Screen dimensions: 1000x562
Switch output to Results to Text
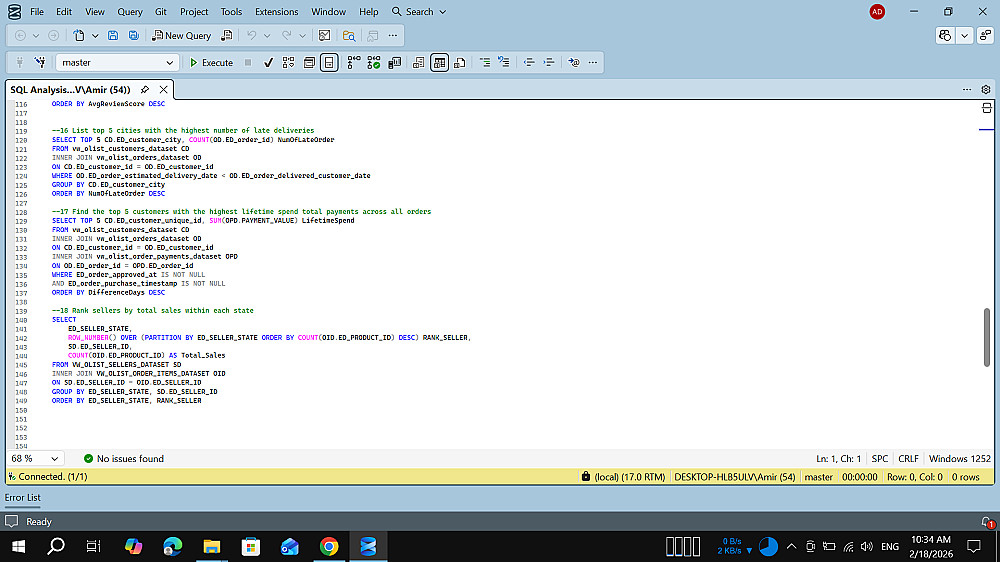click(x=418, y=63)
